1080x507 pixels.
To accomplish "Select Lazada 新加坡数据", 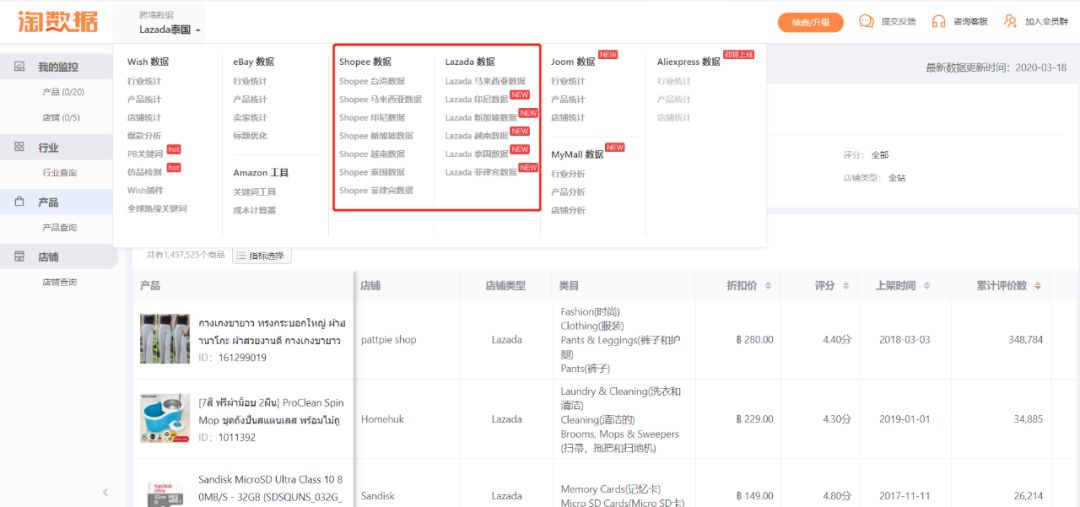I will [x=481, y=118].
